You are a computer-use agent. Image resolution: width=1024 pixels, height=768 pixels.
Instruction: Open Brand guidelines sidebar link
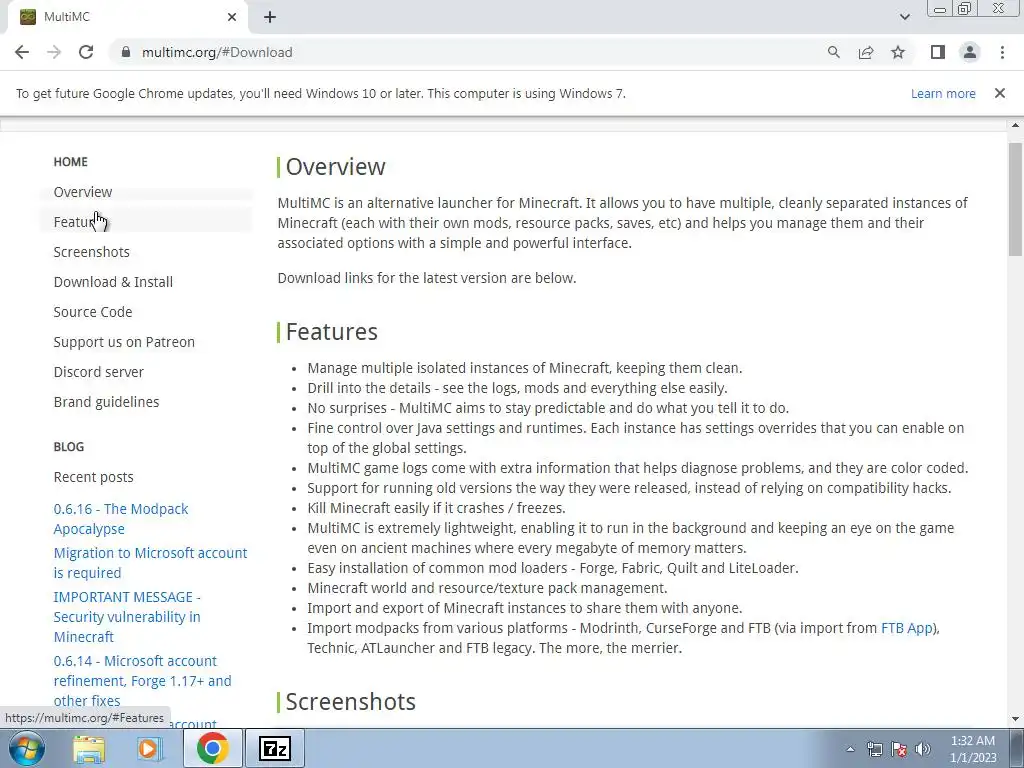click(106, 402)
